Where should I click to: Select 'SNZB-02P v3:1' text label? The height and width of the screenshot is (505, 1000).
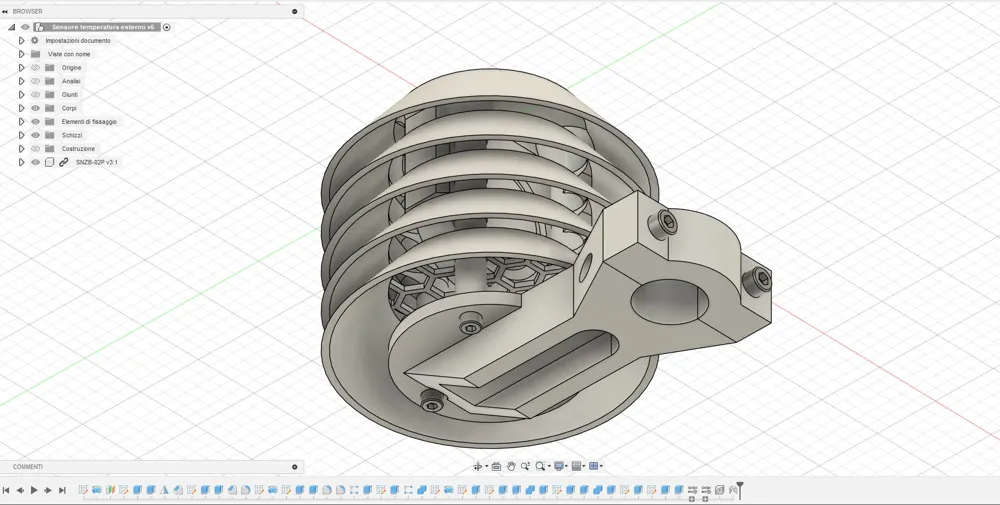pos(97,163)
